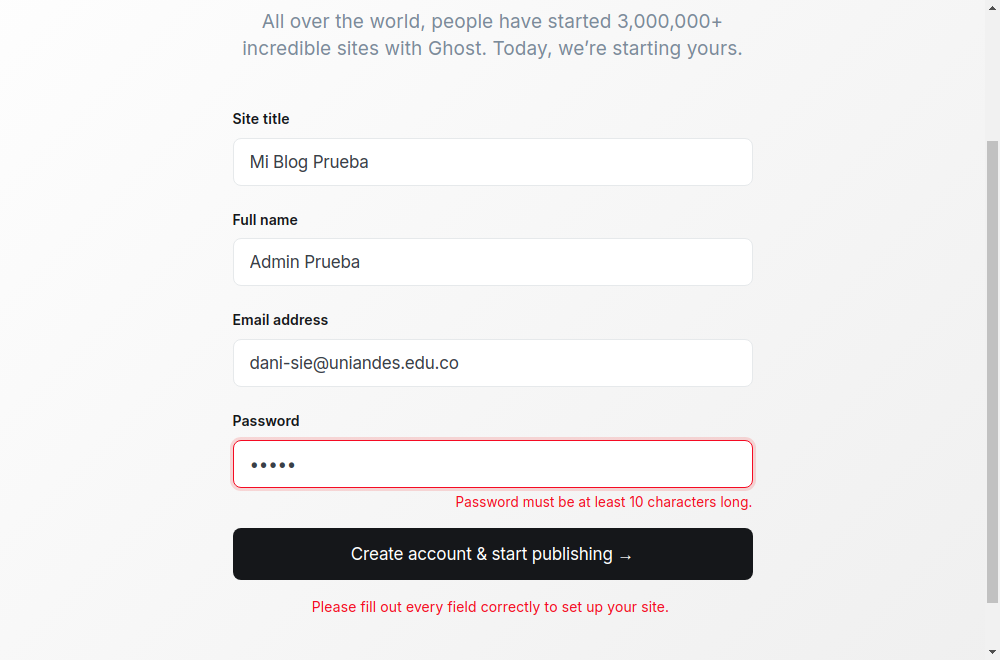The height and width of the screenshot is (660, 1000).
Task: Click the scrollbar down arrow
Action: click(x=992, y=652)
